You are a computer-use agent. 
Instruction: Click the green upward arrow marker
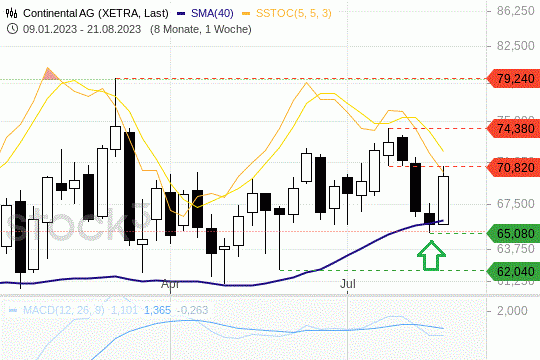[x=431, y=255]
